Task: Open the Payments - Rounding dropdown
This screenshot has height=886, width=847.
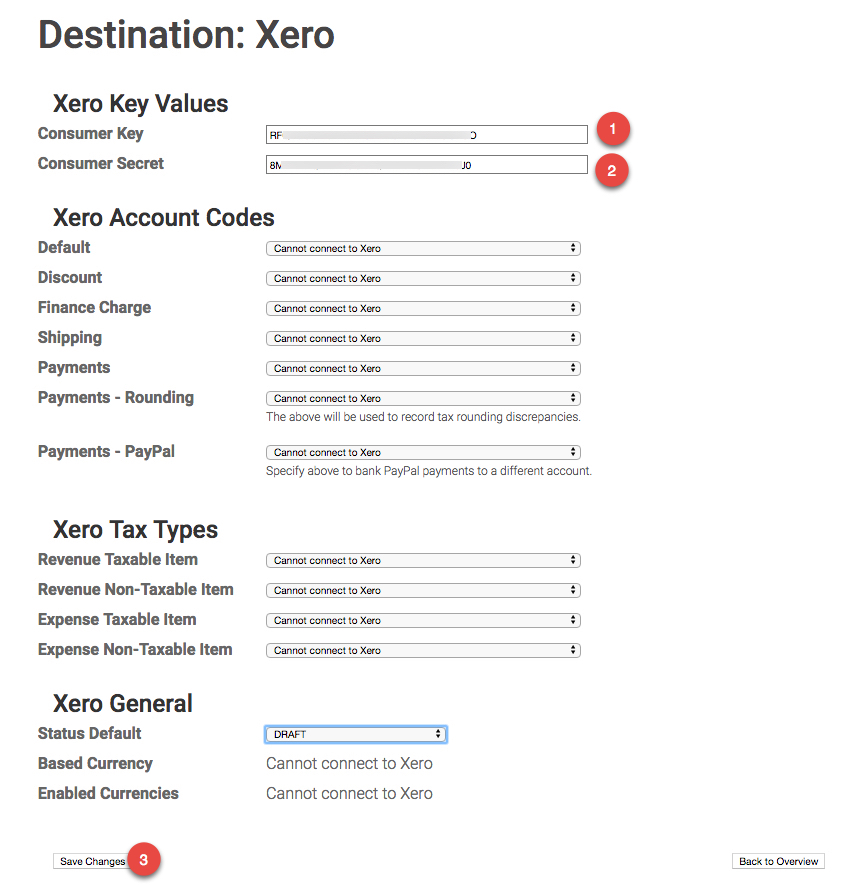Action: point(423,398)
